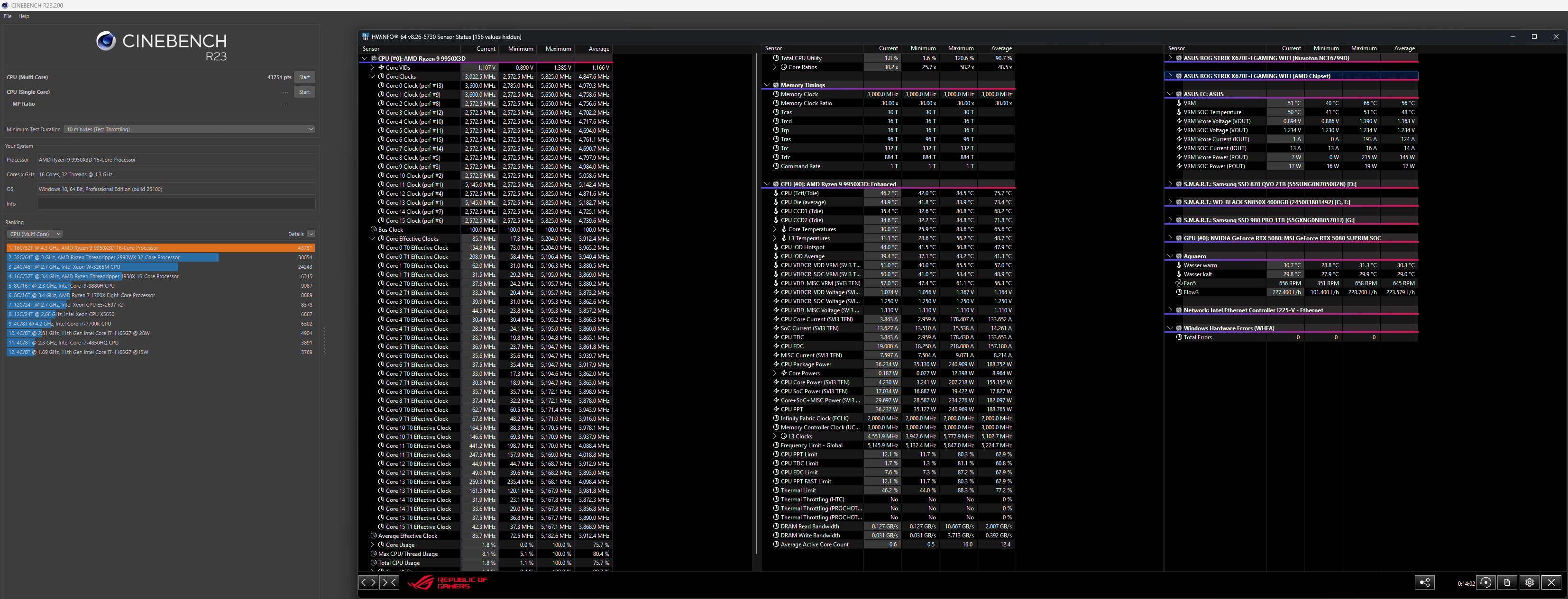Expand the Core Powers row
This screenshot has width=1568, height=599.
click(775, 373)
